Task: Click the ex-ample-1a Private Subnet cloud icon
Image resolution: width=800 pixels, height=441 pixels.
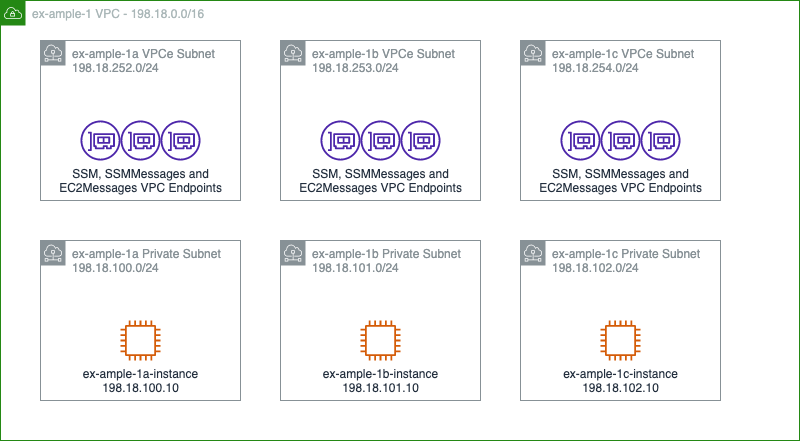Action: point(53,253)
